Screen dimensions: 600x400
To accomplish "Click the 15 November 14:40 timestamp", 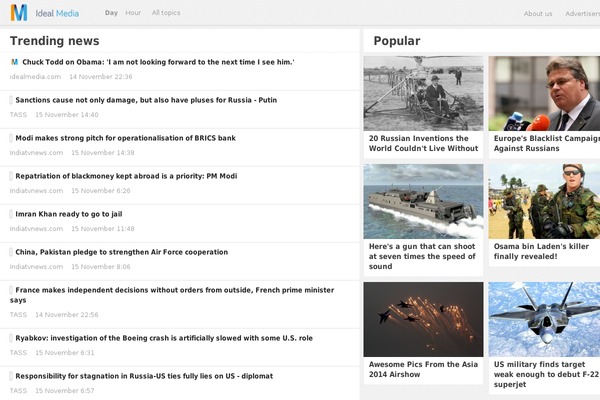I will 67,114.
